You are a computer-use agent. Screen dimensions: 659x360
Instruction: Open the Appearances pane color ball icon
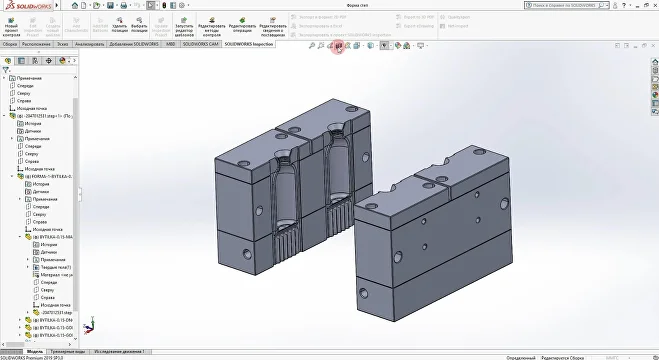655,95
